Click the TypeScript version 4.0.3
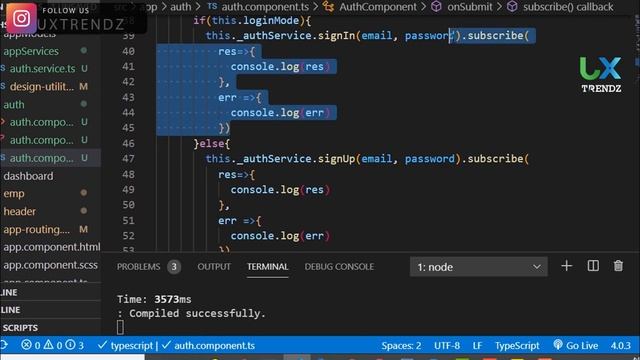The width and height of the screenshot is (640, 360). (x=620, y=346)
